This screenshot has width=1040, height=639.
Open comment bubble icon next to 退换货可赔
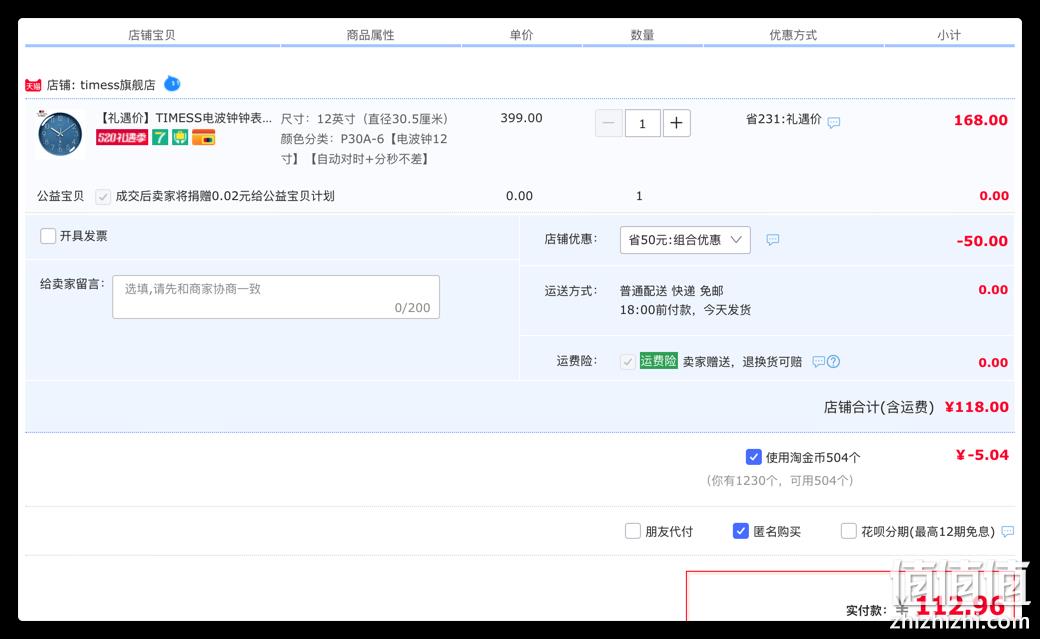[x=818, y=362]
